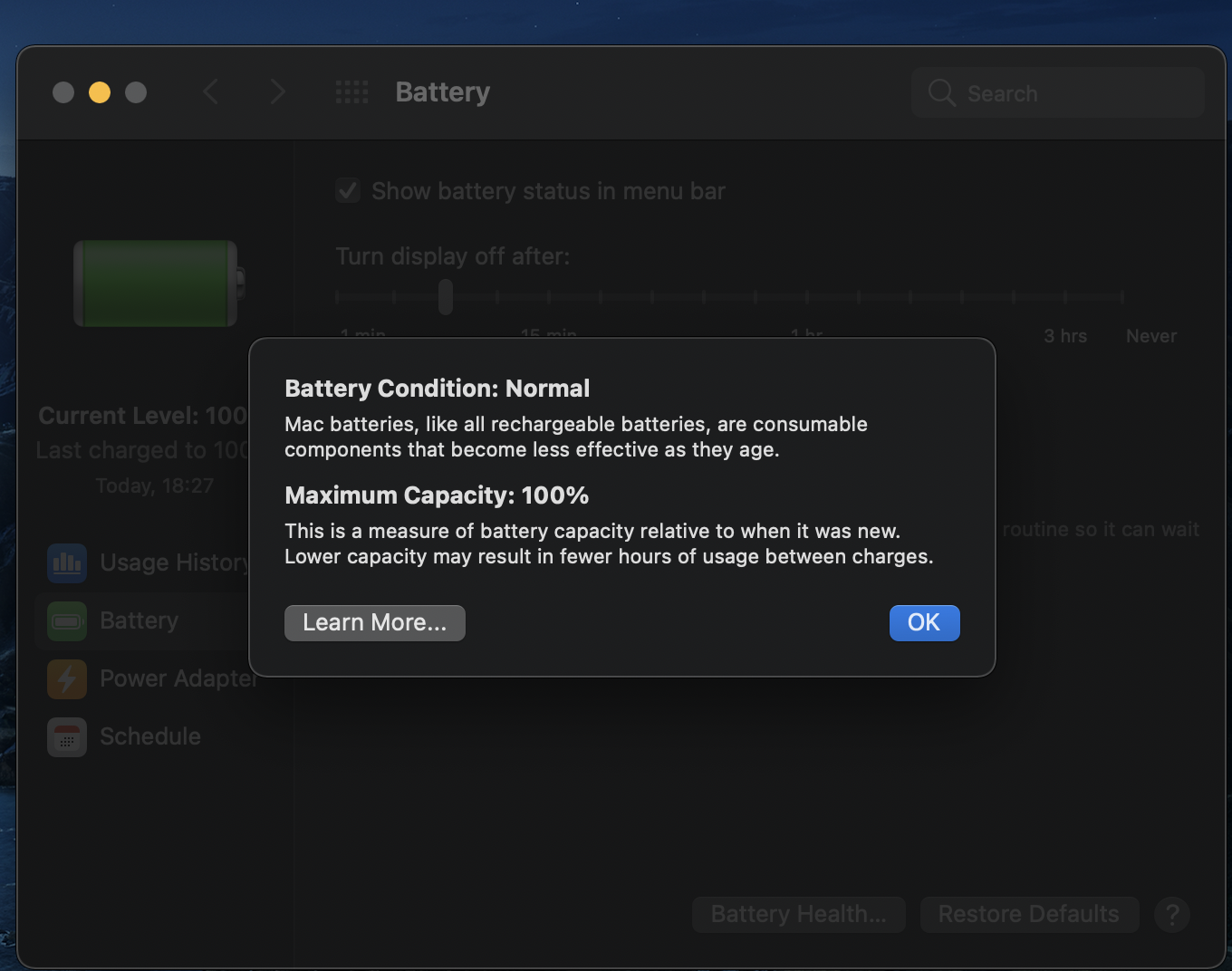Click the Never label on slider
This screenshot has height=971, width=1232.
1151,336
